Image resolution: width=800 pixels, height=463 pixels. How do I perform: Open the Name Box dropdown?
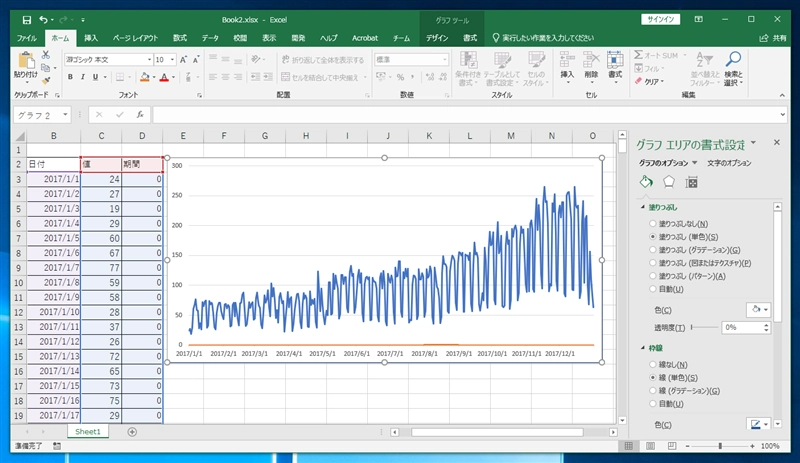pyautogui.click(x=65, y=115)
